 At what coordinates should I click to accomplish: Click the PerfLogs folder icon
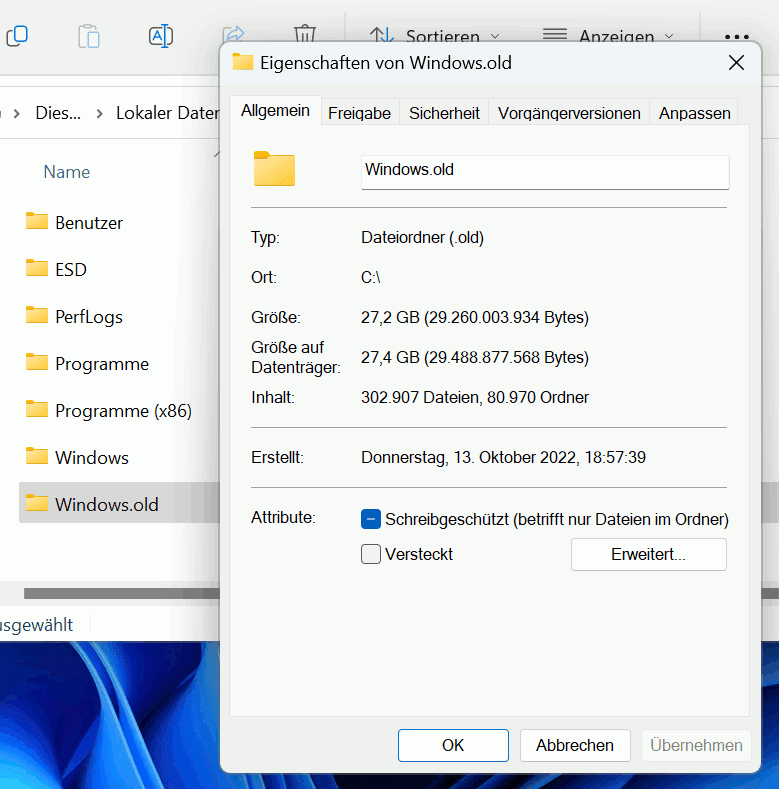point(37,316)
